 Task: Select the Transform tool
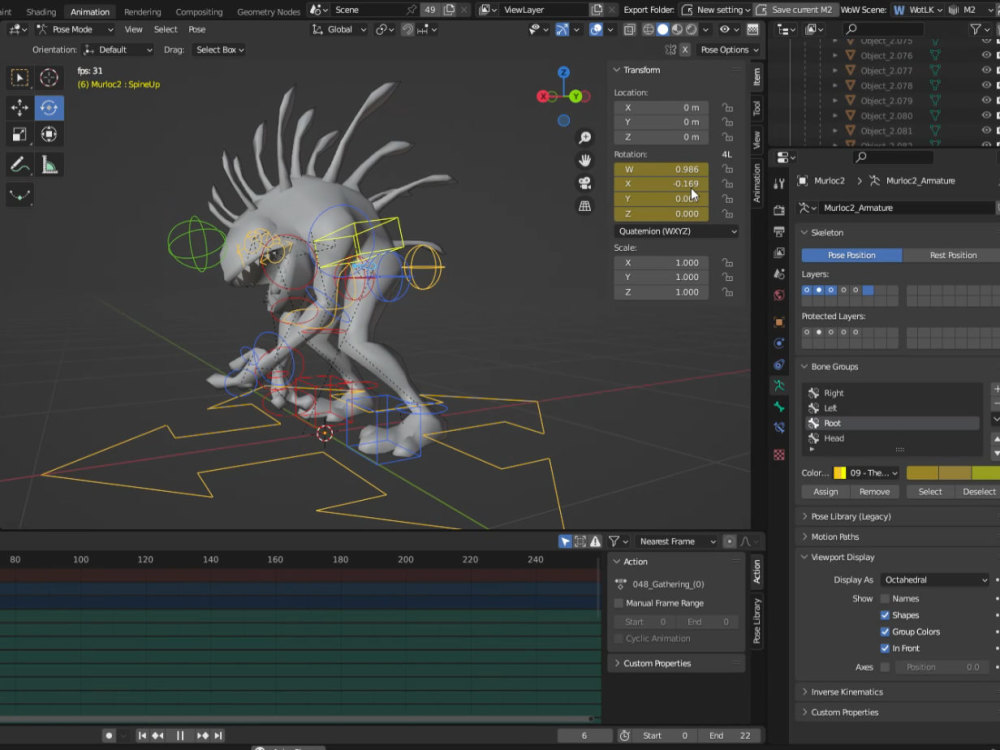pyautogui.click(x=49, y=135)
